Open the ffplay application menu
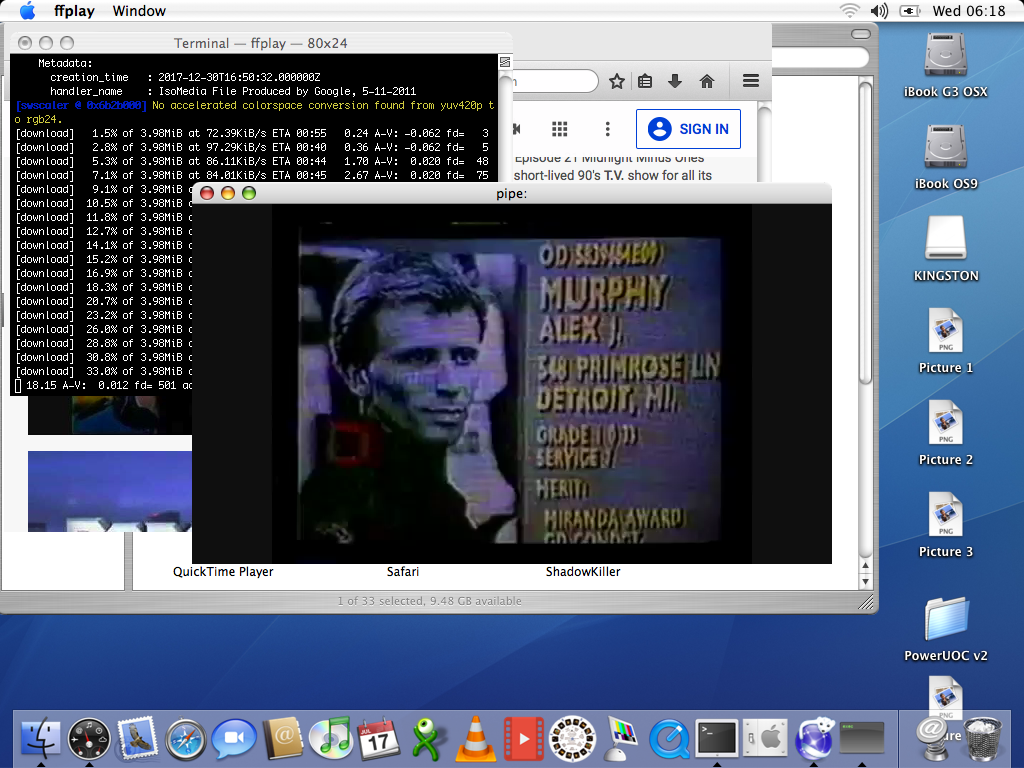1024x768 pixels. [x=74, y=11]
